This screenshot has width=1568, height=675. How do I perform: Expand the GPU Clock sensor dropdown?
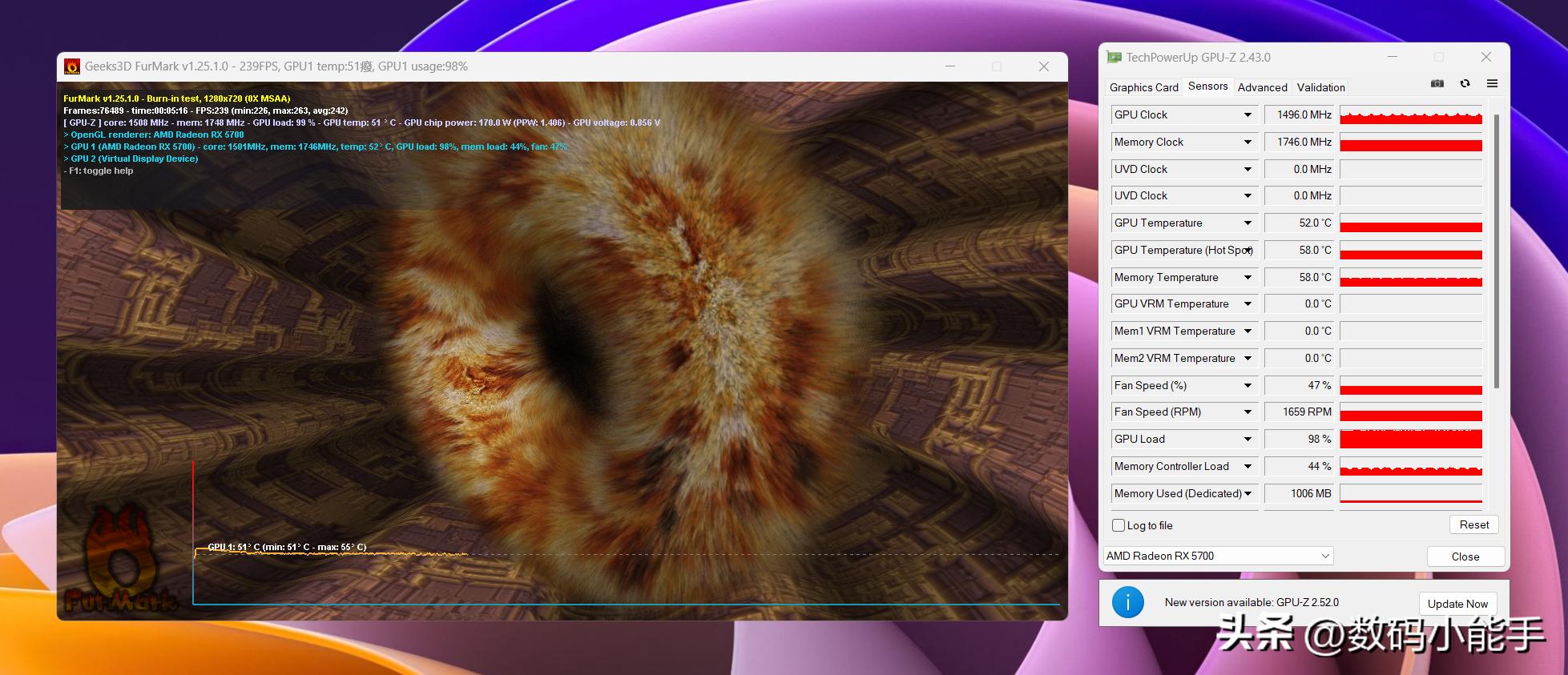pos(1248,115)
